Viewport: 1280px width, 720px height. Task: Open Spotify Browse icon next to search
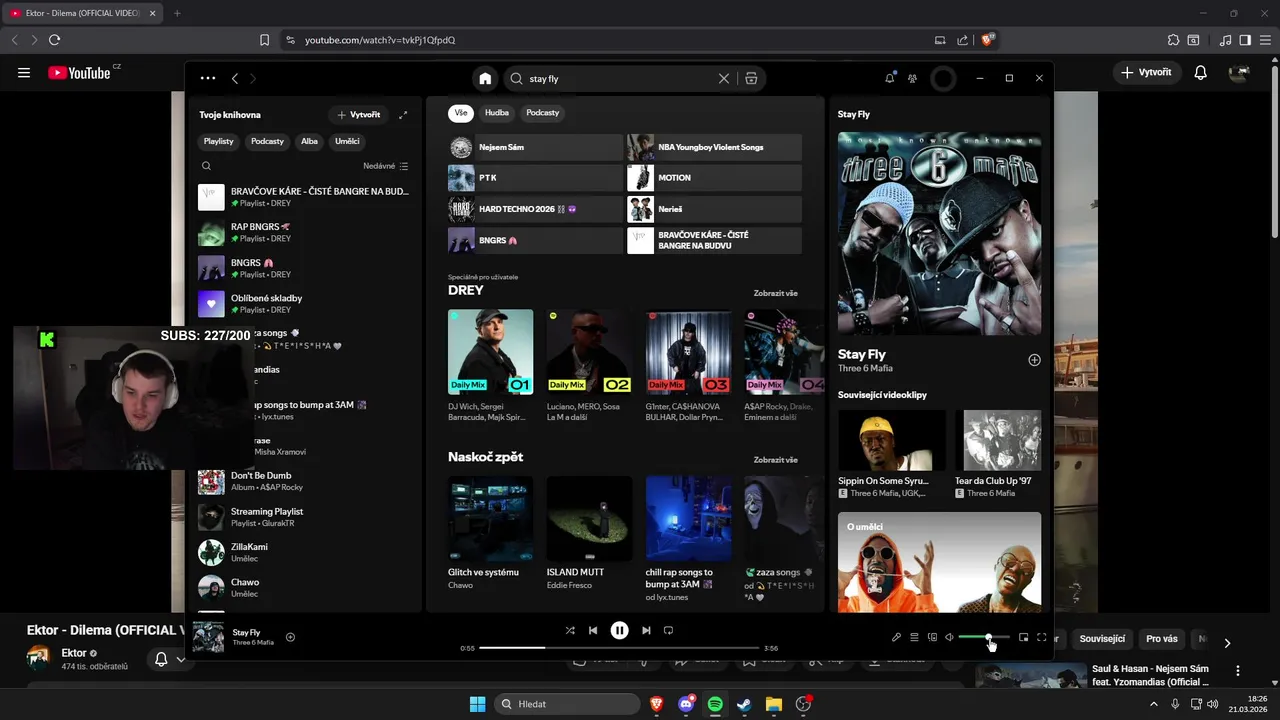click(751, 78)
